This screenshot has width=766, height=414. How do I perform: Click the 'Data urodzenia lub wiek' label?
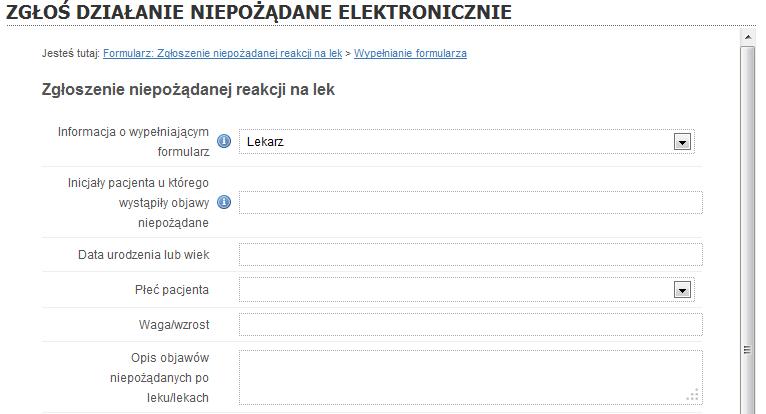(x=144, y=255)
